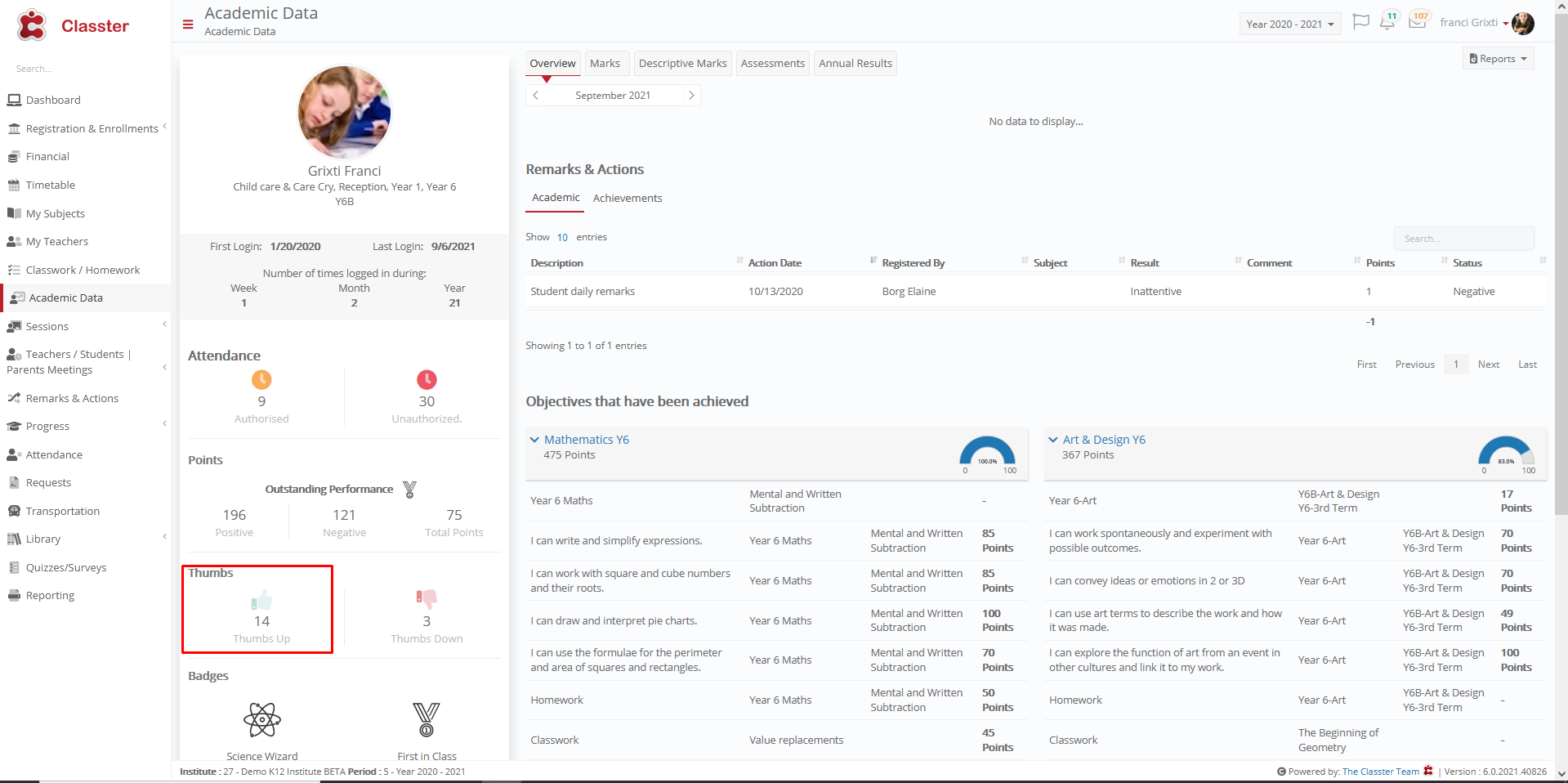The width and height of the screenshot is (1568, 783).
Task: Open the Descriptive Marks tab
Action: pos(682,63)
